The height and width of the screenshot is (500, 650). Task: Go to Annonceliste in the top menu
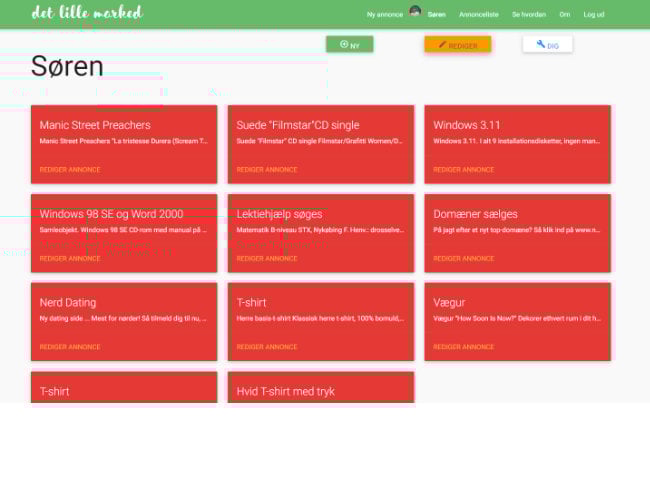(x=478, y=15)
